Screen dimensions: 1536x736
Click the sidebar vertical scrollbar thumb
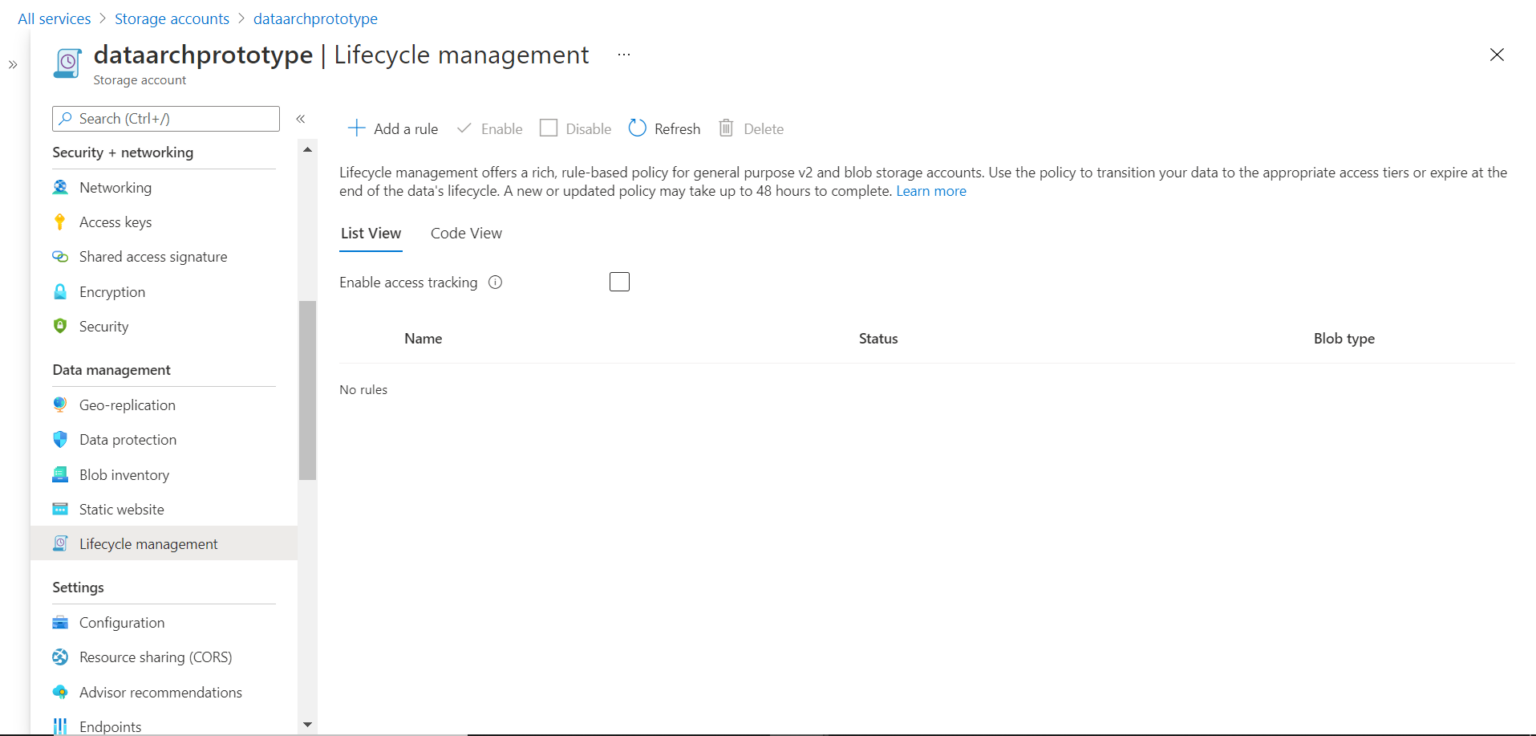pos(307,390)
